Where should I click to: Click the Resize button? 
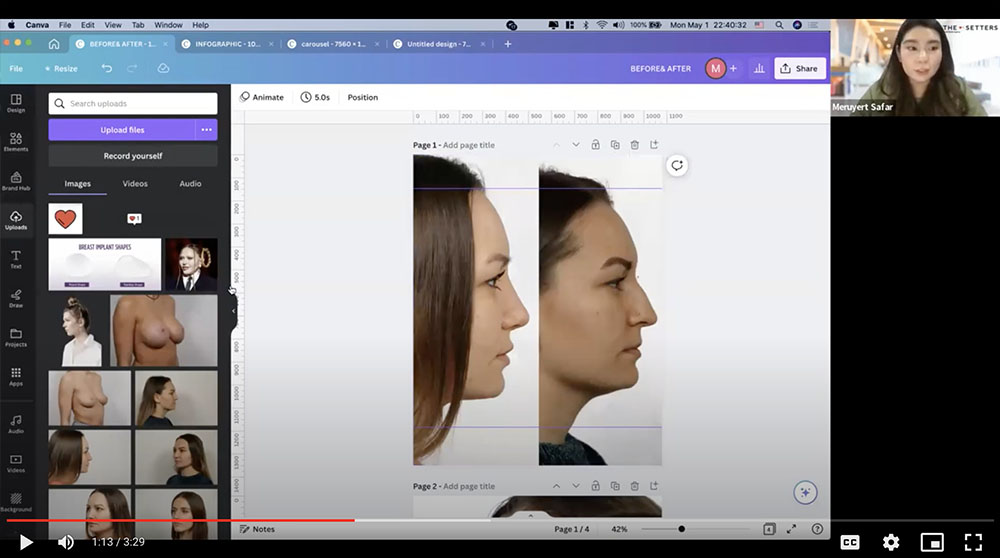(61, 68)
